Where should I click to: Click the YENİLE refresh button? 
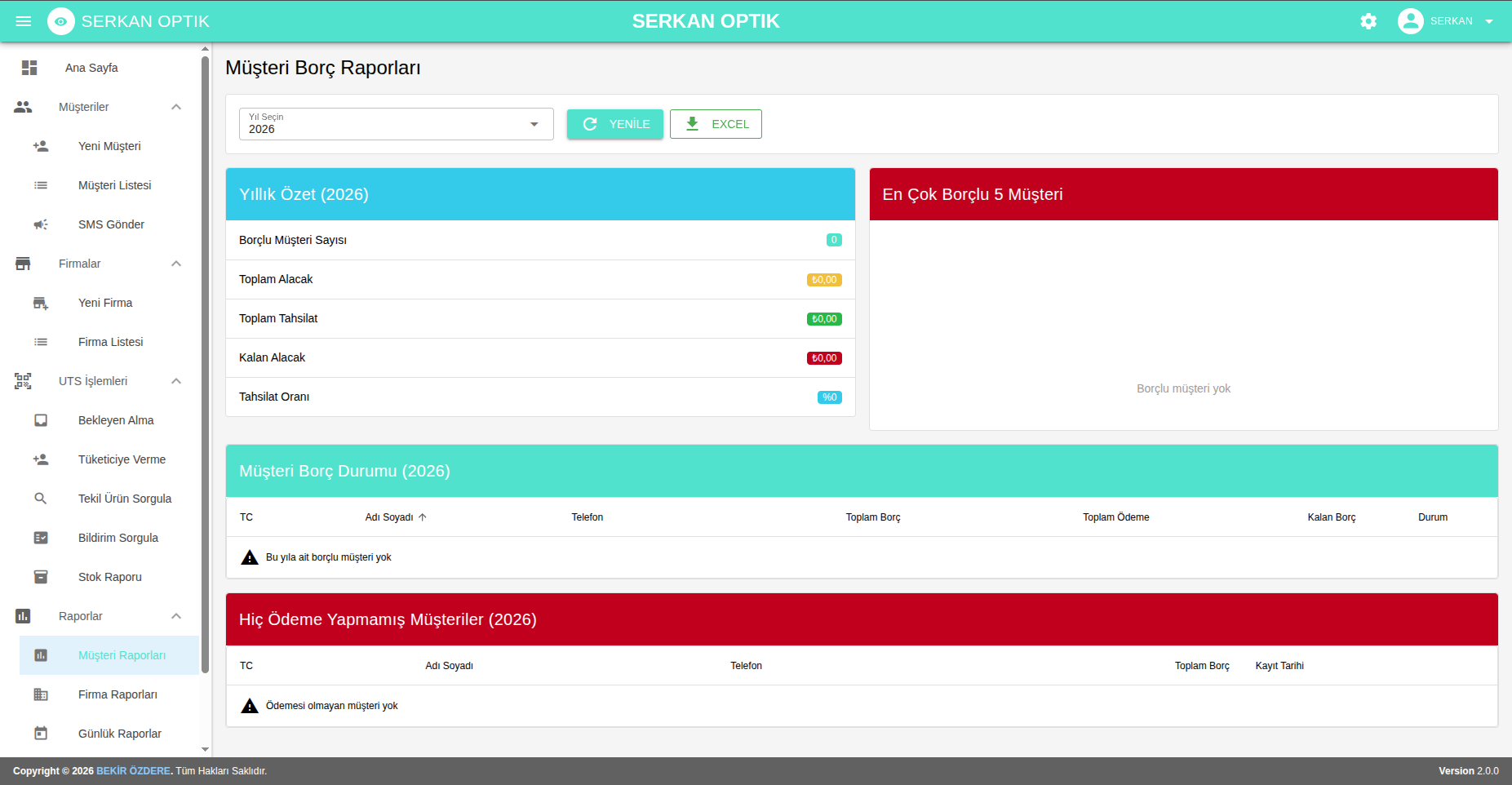pos(615,124)
